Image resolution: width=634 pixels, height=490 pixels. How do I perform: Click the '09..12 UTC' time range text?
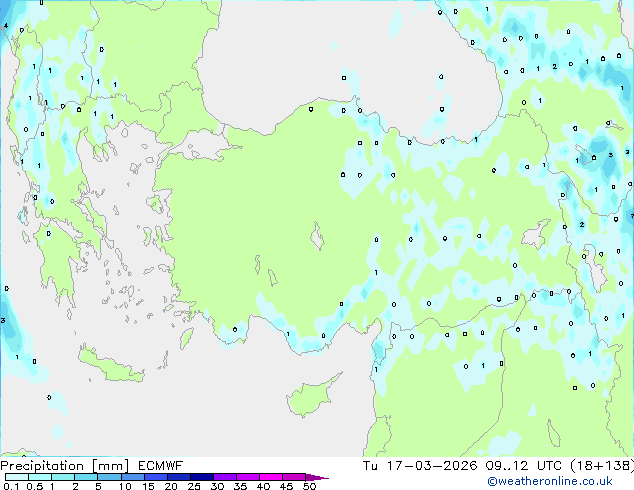coord(524,466)
